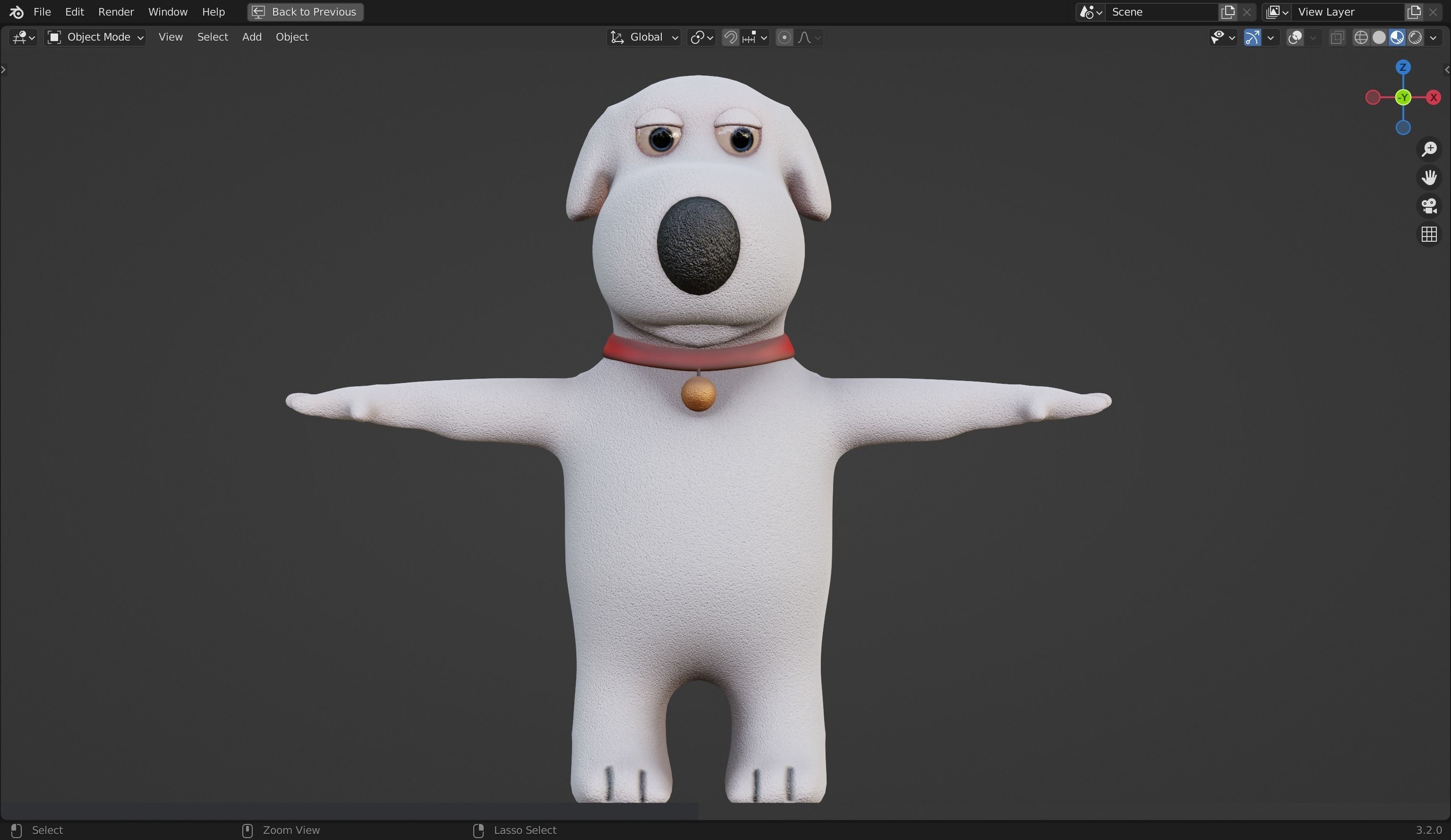Click the delete scene X icon
The image size is (1451, 840).
1246,12
